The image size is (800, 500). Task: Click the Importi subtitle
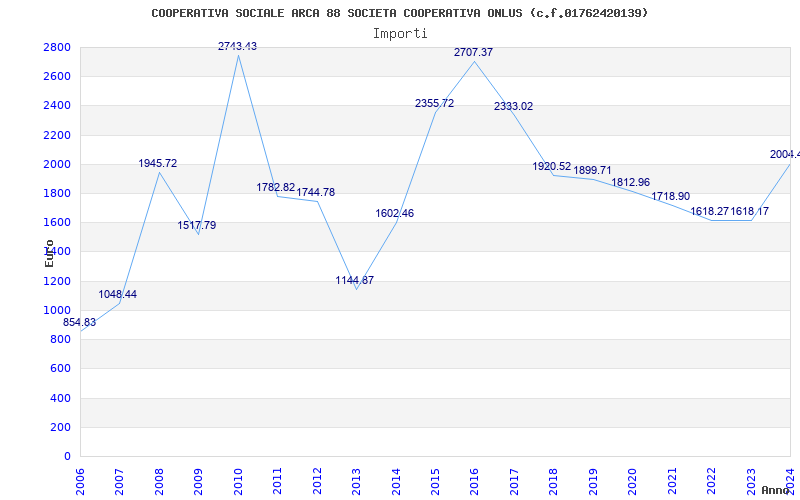[400, 34]
